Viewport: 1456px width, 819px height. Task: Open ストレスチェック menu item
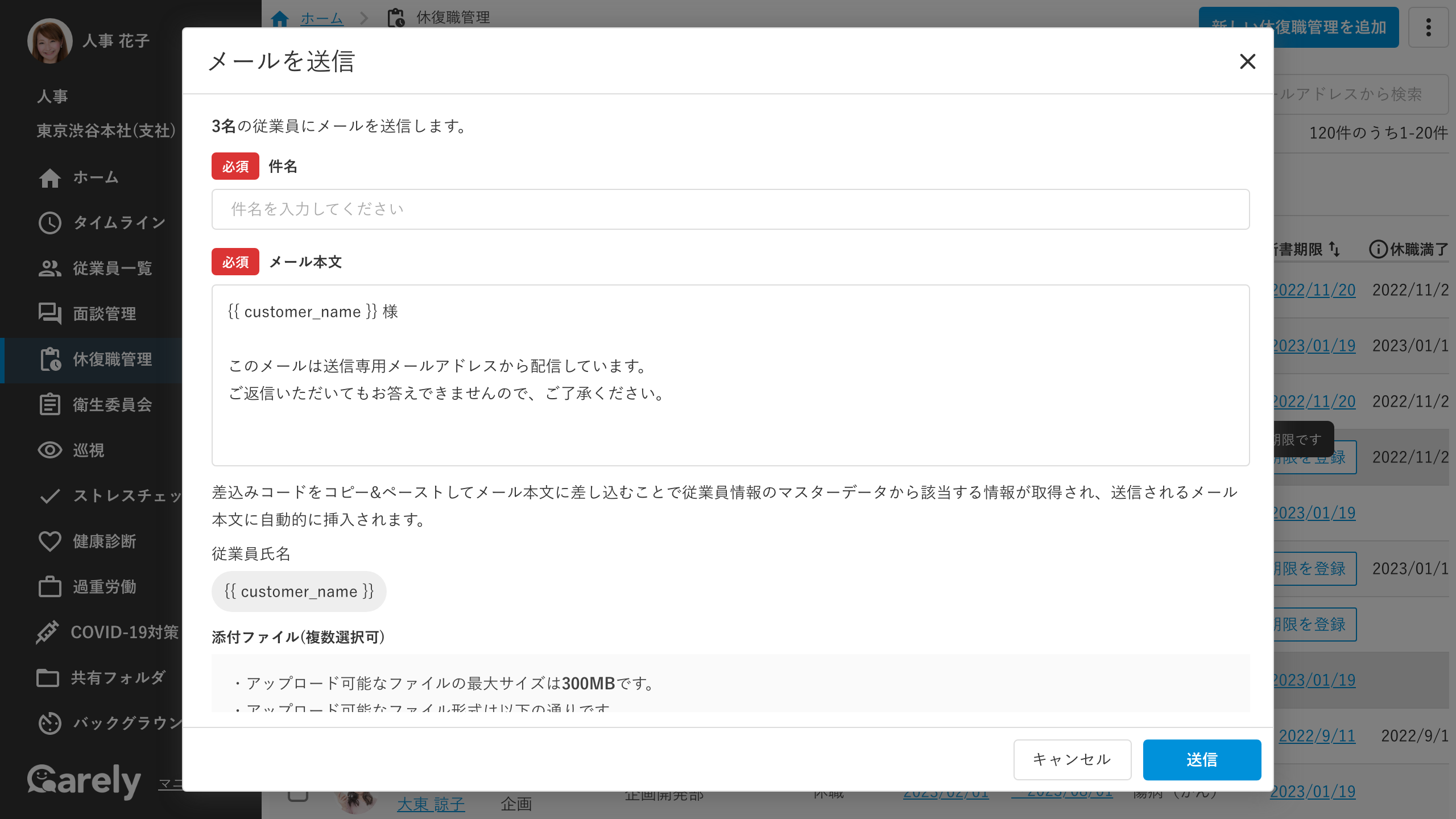[126, 496]
